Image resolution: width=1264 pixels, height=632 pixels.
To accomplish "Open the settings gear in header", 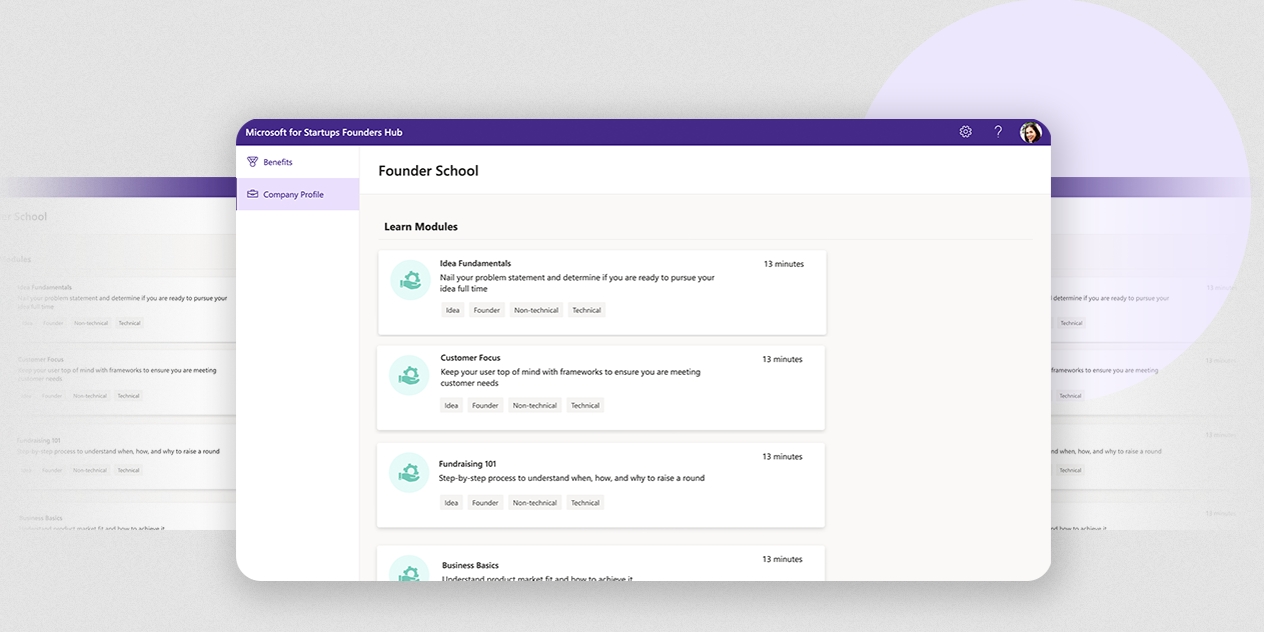I will pyautogui.click(x=965, y=132).
